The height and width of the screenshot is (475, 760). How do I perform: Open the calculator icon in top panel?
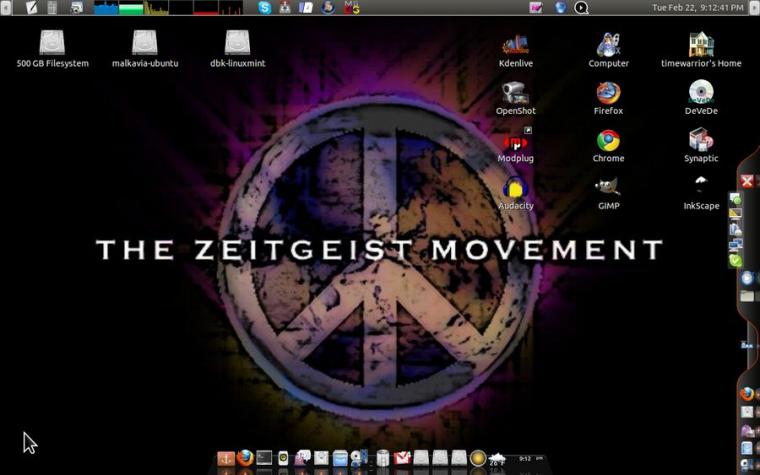click(52, 7)
